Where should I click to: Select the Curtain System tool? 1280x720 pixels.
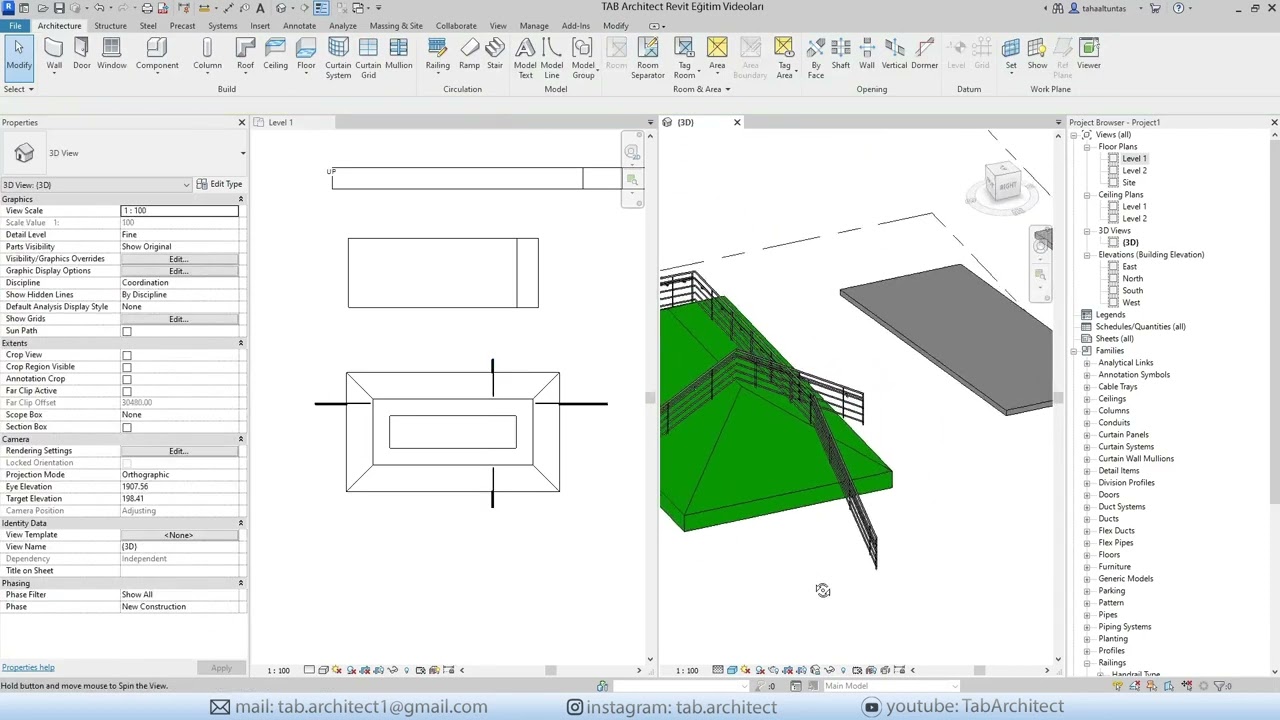[338, 58]
